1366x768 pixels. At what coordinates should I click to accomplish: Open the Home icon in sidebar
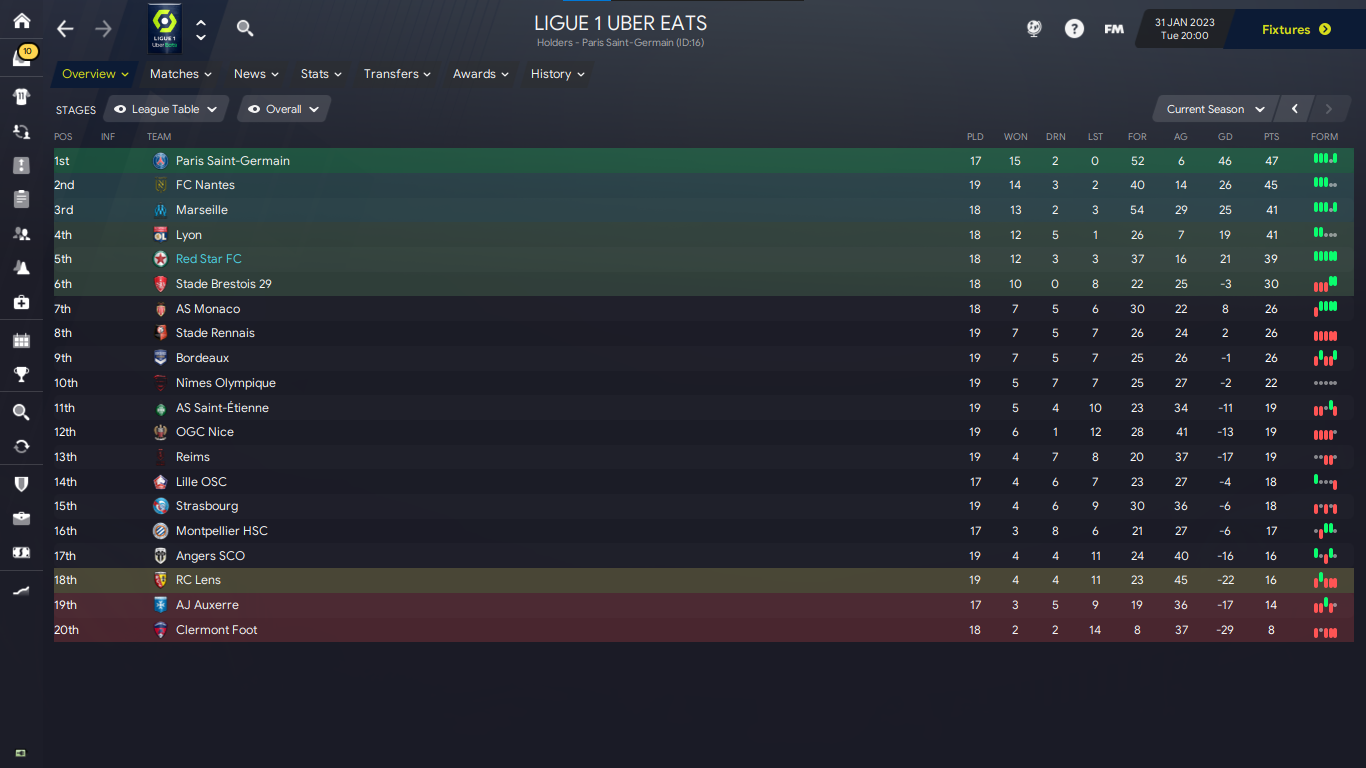pos(21,20)
